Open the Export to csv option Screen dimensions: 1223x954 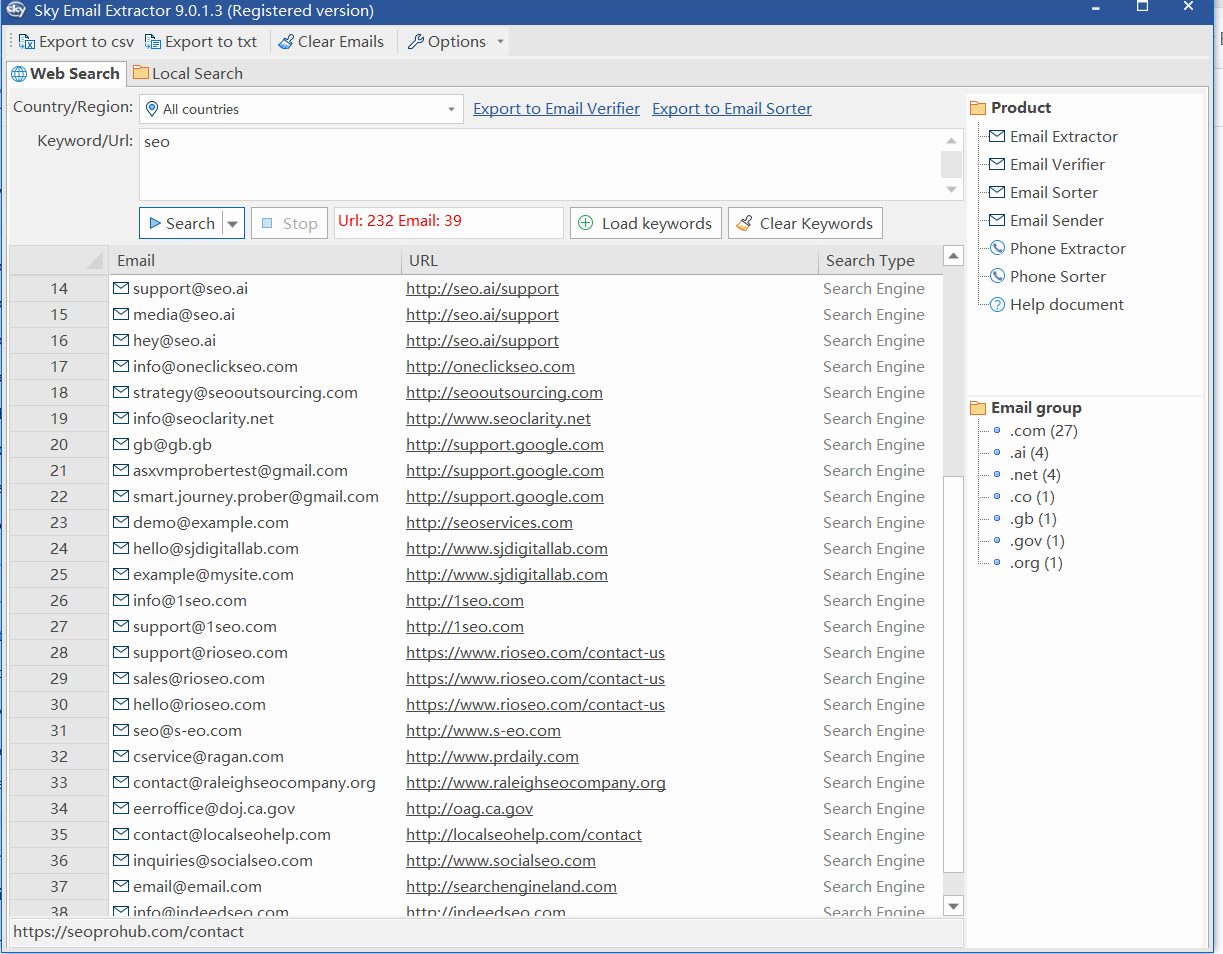[x=75, y=41]
